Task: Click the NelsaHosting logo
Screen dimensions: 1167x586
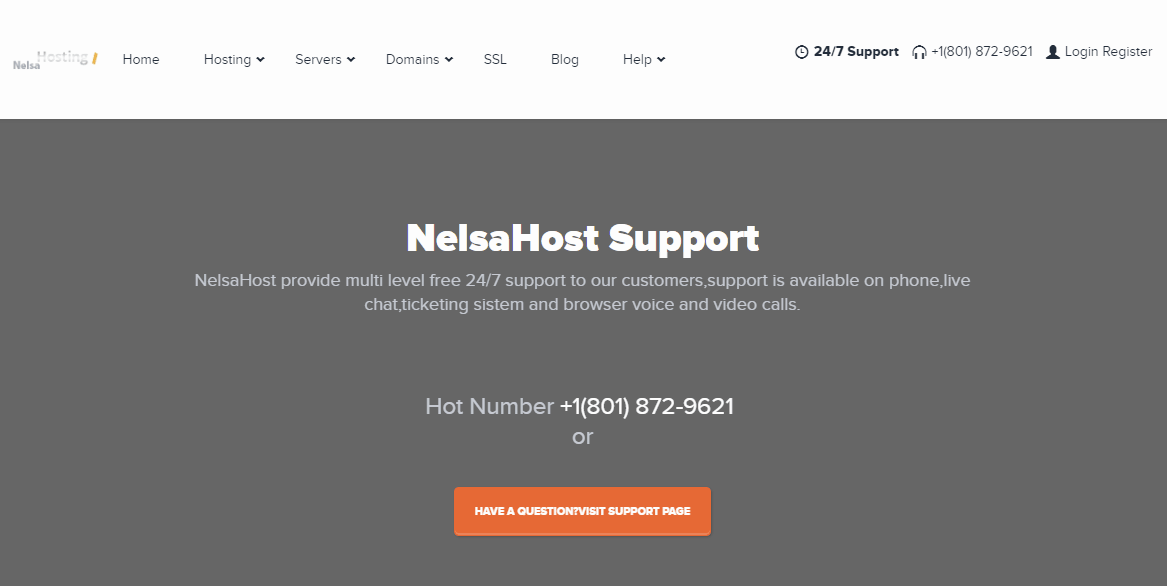Action: tap(55, 60)
